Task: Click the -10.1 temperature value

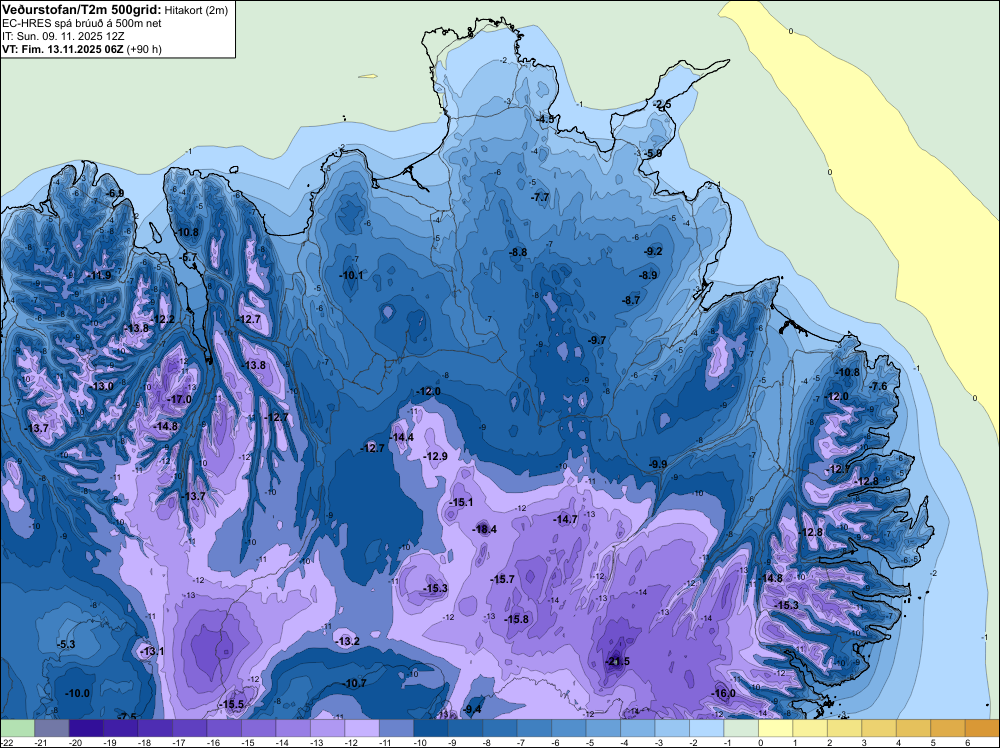Action: (351, 275)
